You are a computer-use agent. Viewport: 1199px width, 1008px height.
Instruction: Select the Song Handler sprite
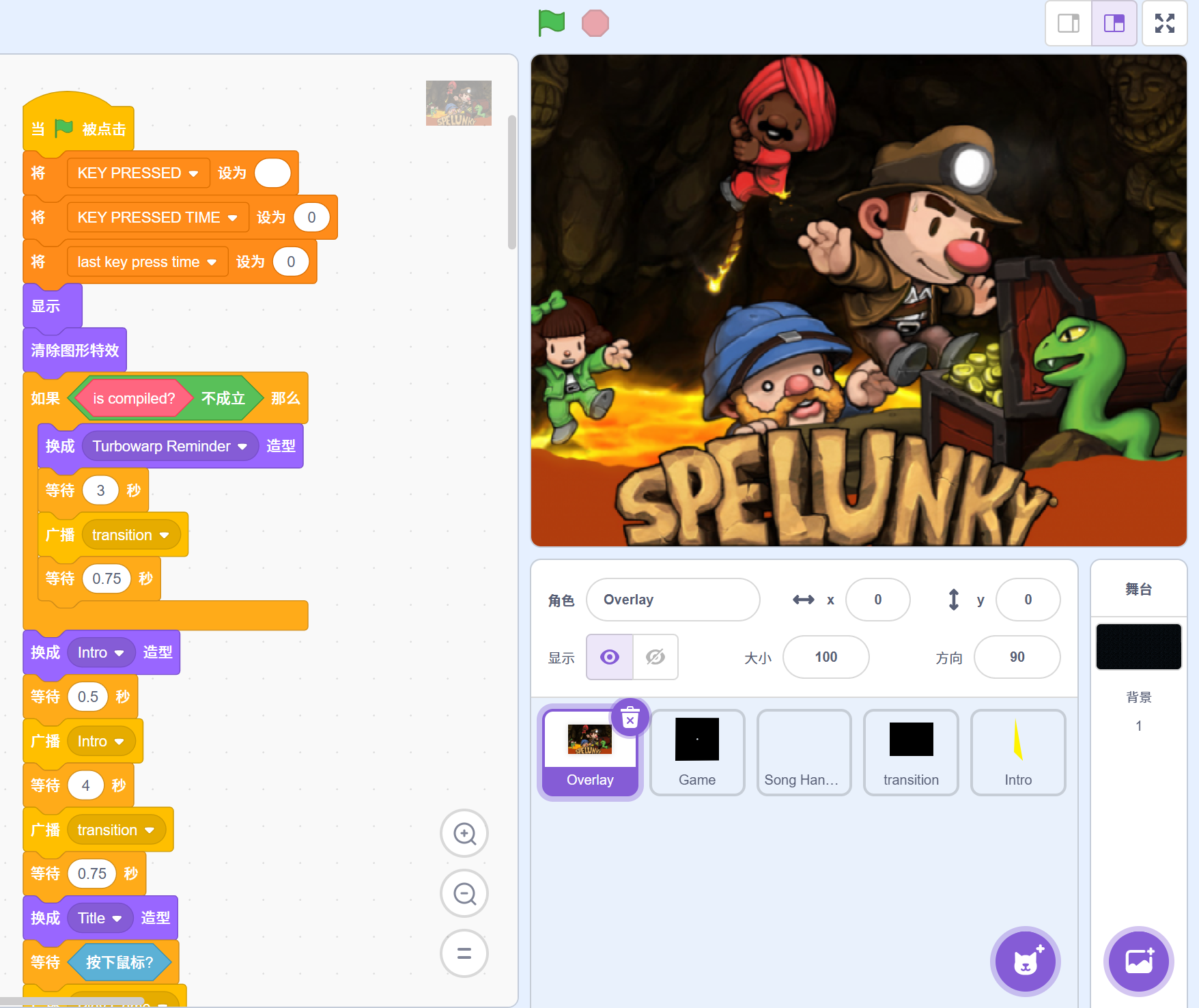[804, 753]
